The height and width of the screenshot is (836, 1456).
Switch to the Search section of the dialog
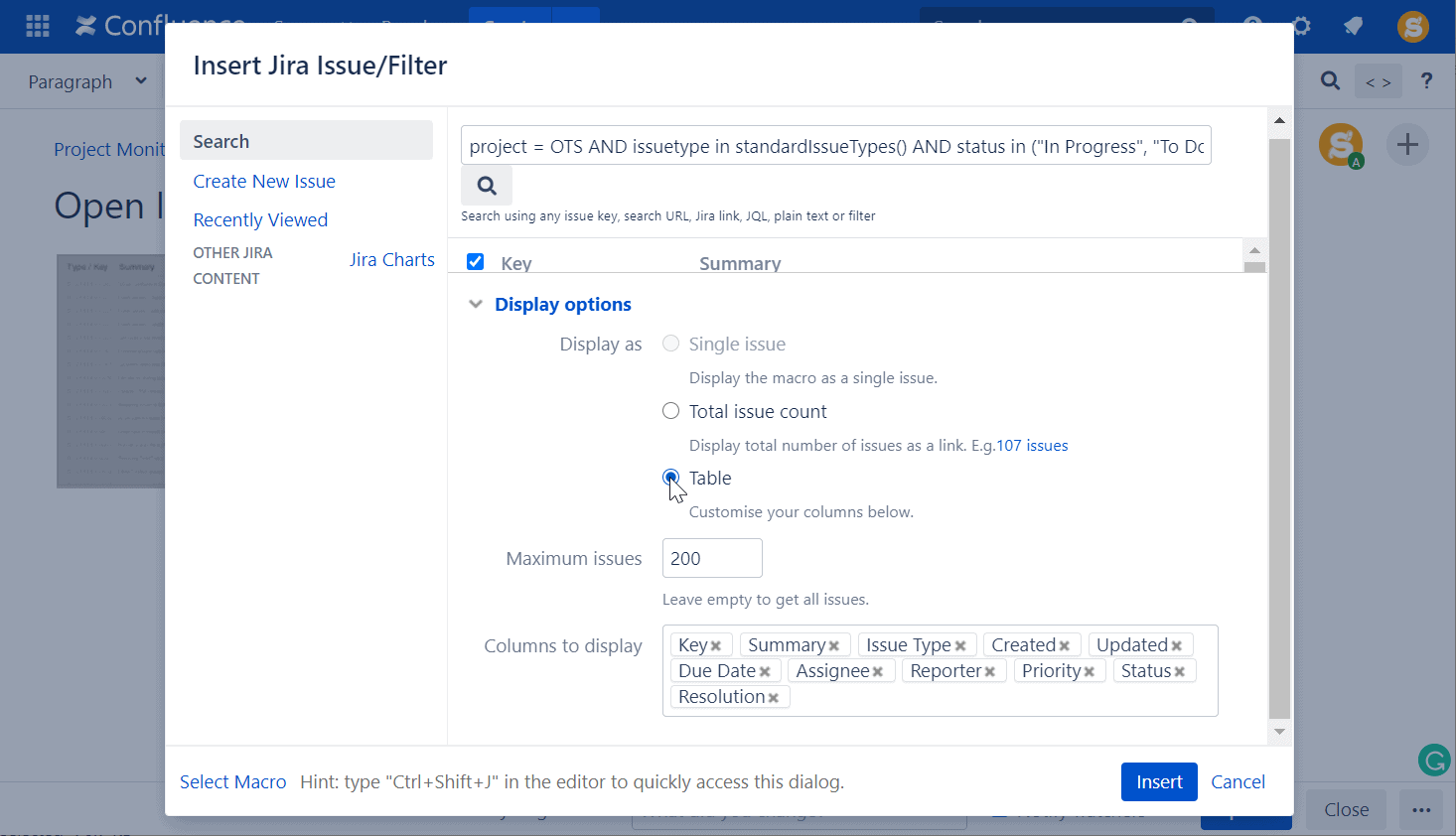point(220,141)
